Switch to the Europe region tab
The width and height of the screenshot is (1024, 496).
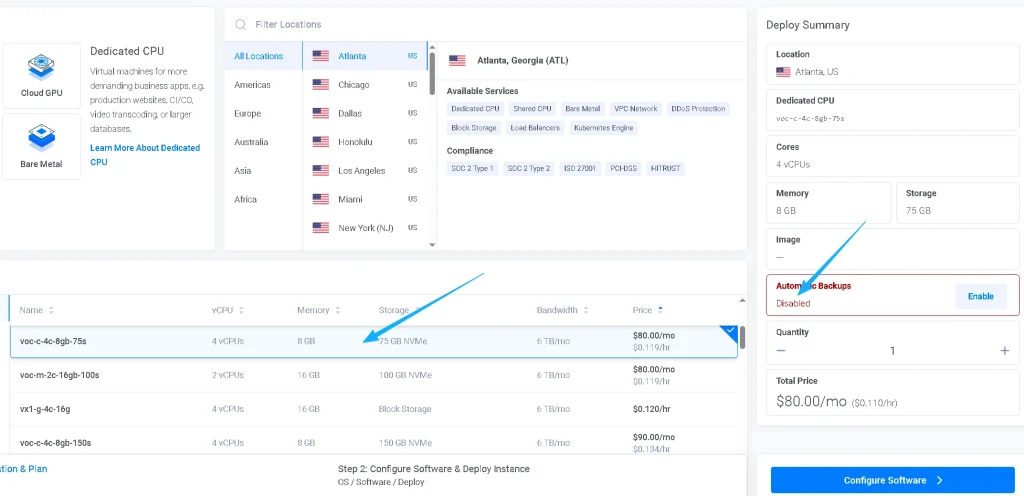coord(248,114)
